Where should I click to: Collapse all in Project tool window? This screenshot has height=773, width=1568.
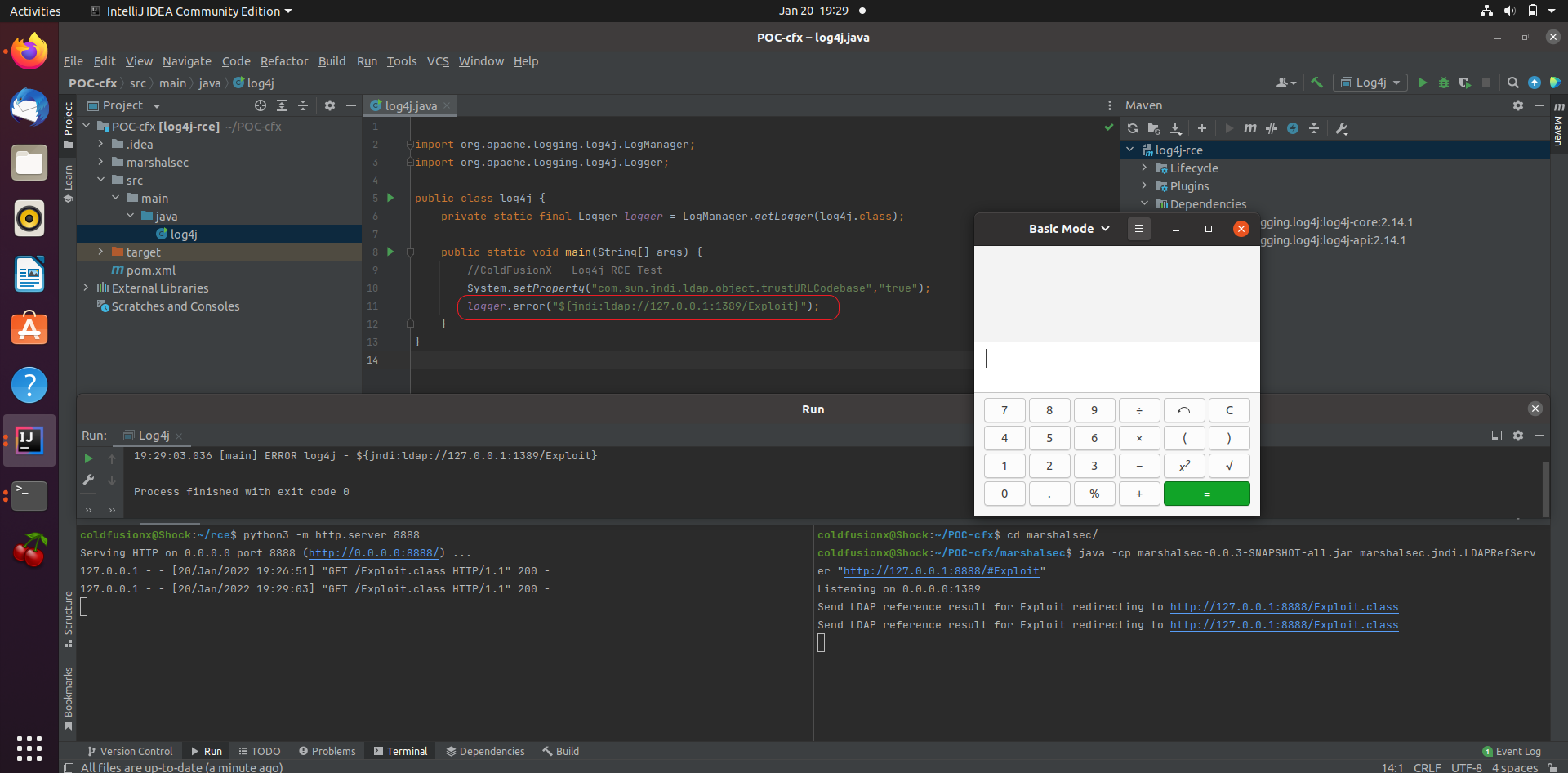(x=303, y=105)
